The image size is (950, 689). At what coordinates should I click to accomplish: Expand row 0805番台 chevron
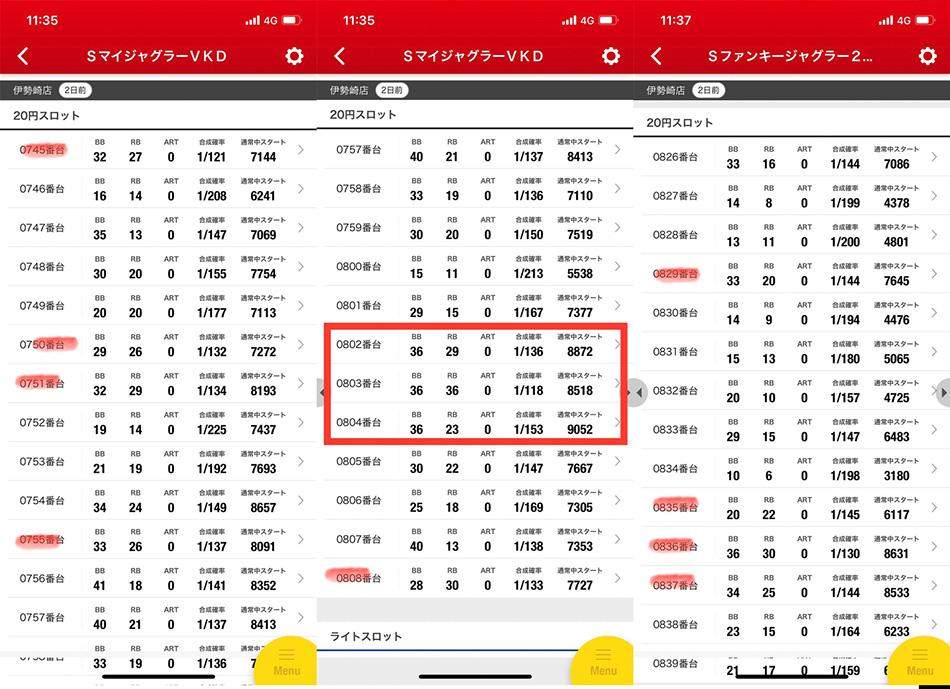[x=617, y=461]
